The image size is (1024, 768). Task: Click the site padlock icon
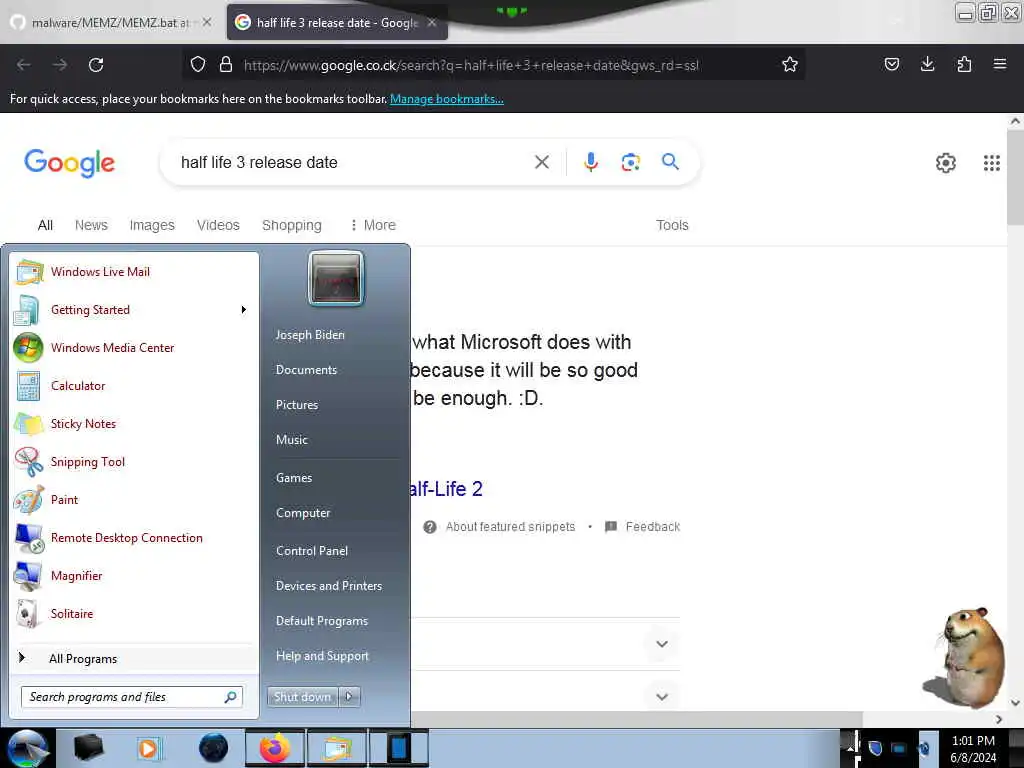(226, 64)
